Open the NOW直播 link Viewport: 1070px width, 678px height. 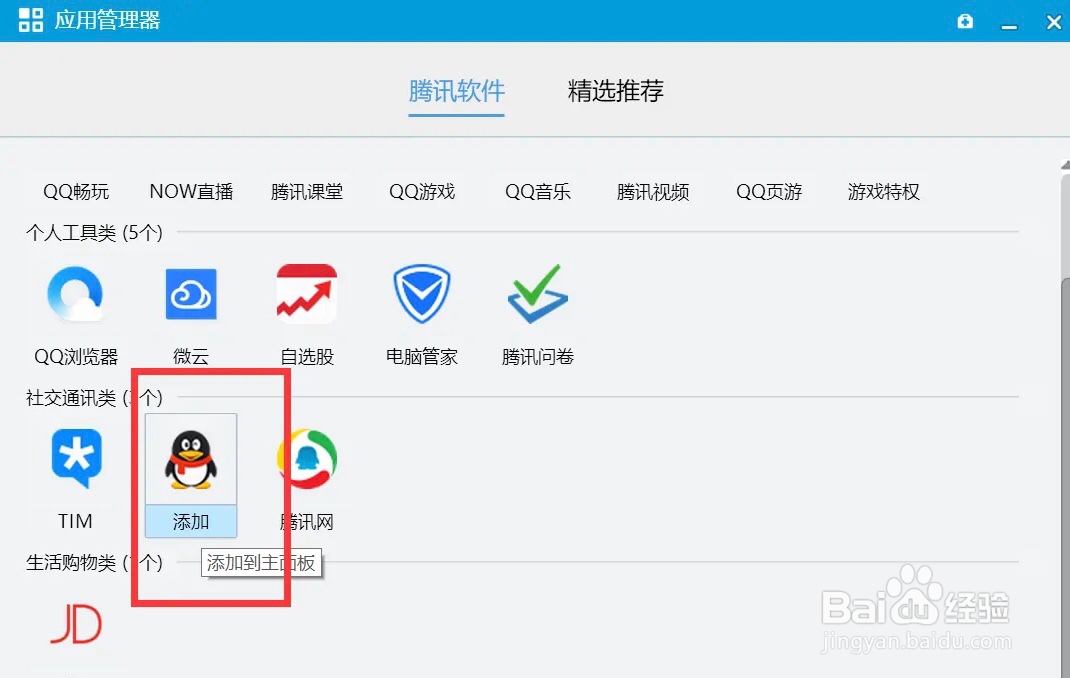click(x=191, y=192)
